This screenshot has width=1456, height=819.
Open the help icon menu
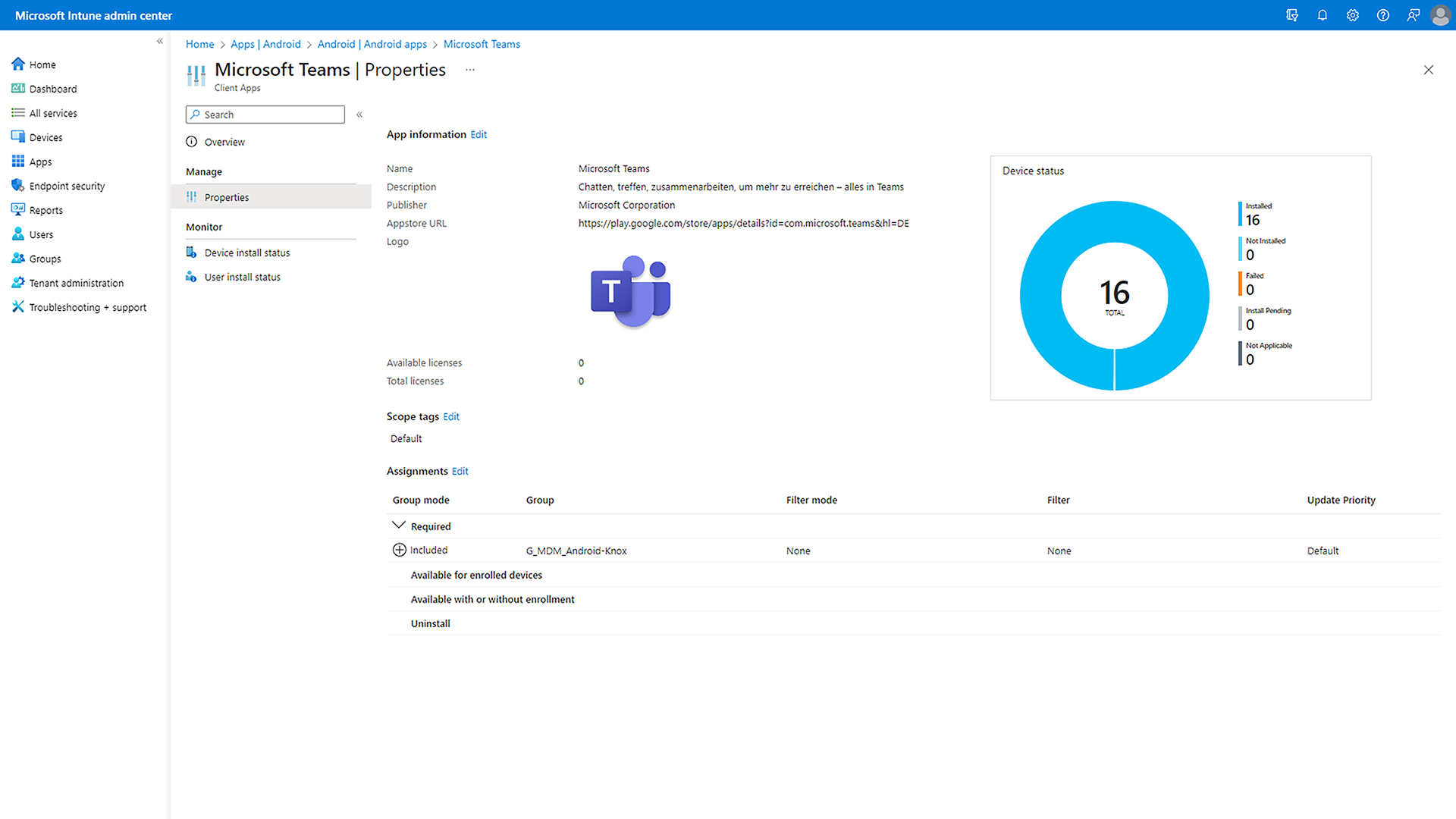tap(1383, 15)
